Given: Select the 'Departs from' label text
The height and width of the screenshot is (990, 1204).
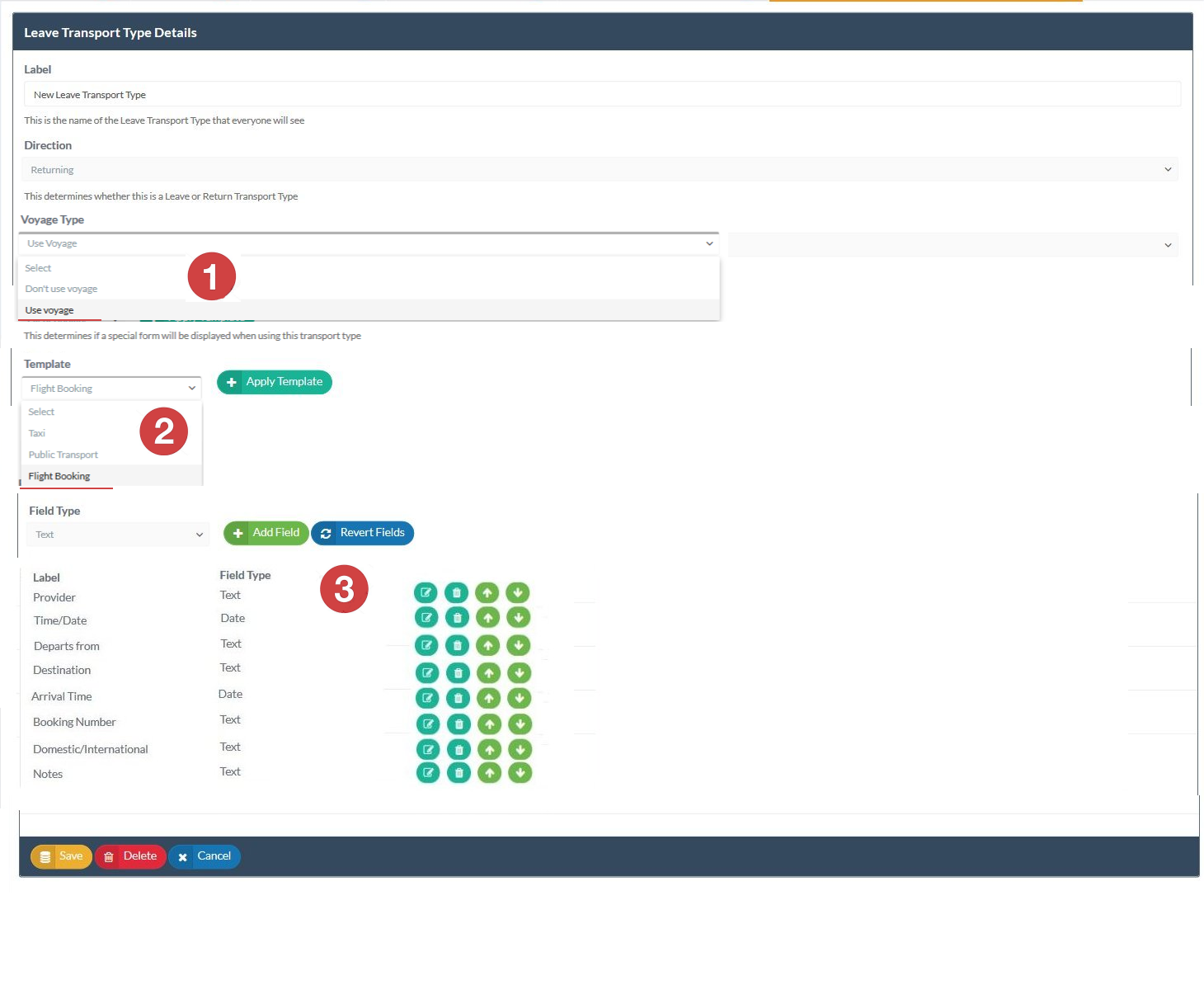Looking at the screenshot, I should click(x=67, y=646).
